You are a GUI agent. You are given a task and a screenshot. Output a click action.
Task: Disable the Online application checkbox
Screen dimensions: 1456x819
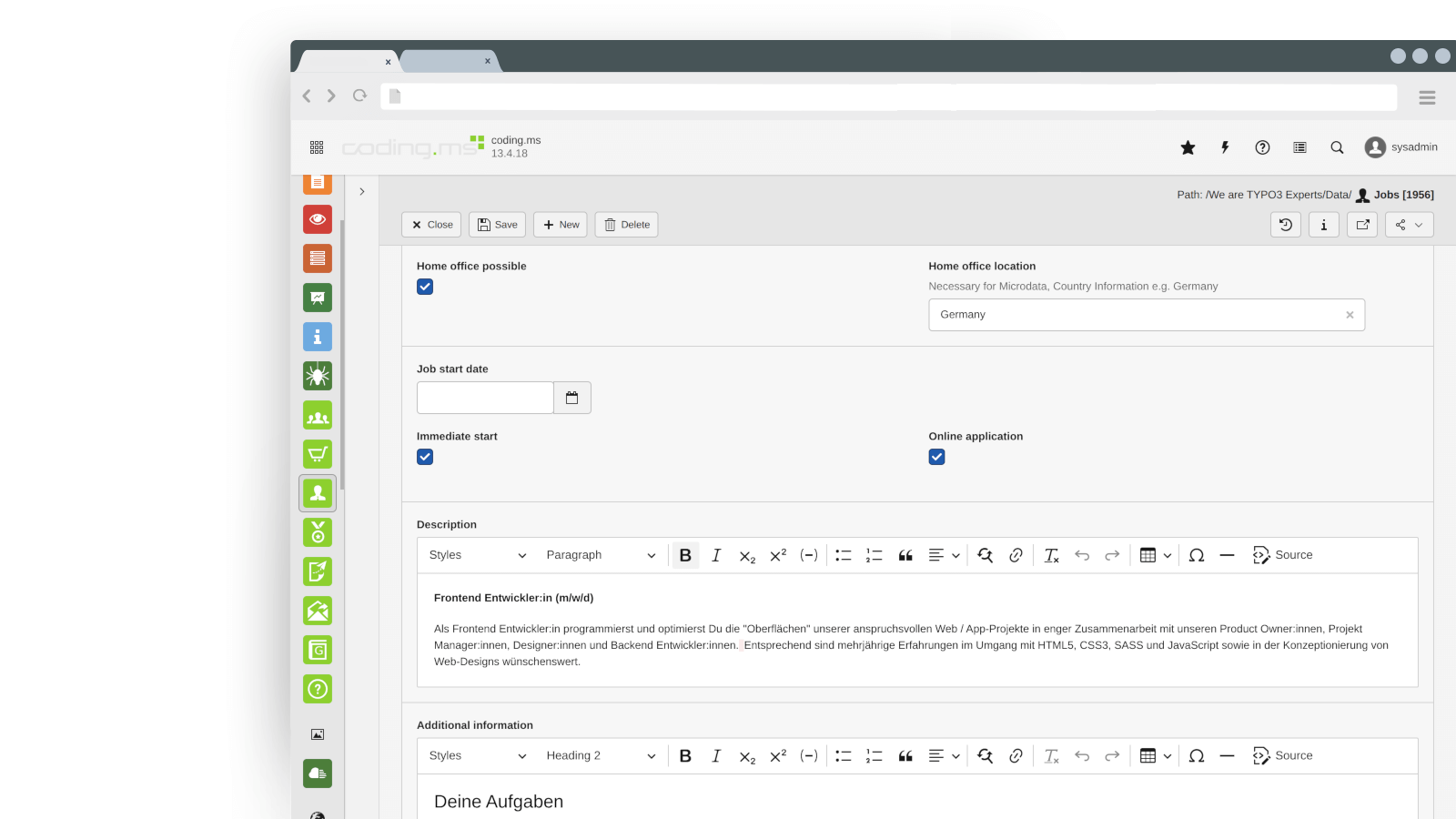pos(936,457)
